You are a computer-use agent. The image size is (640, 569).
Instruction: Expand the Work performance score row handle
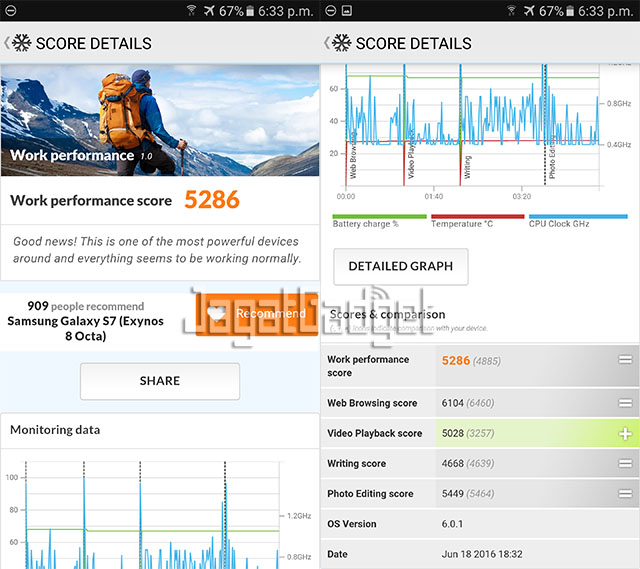[625, 360]
